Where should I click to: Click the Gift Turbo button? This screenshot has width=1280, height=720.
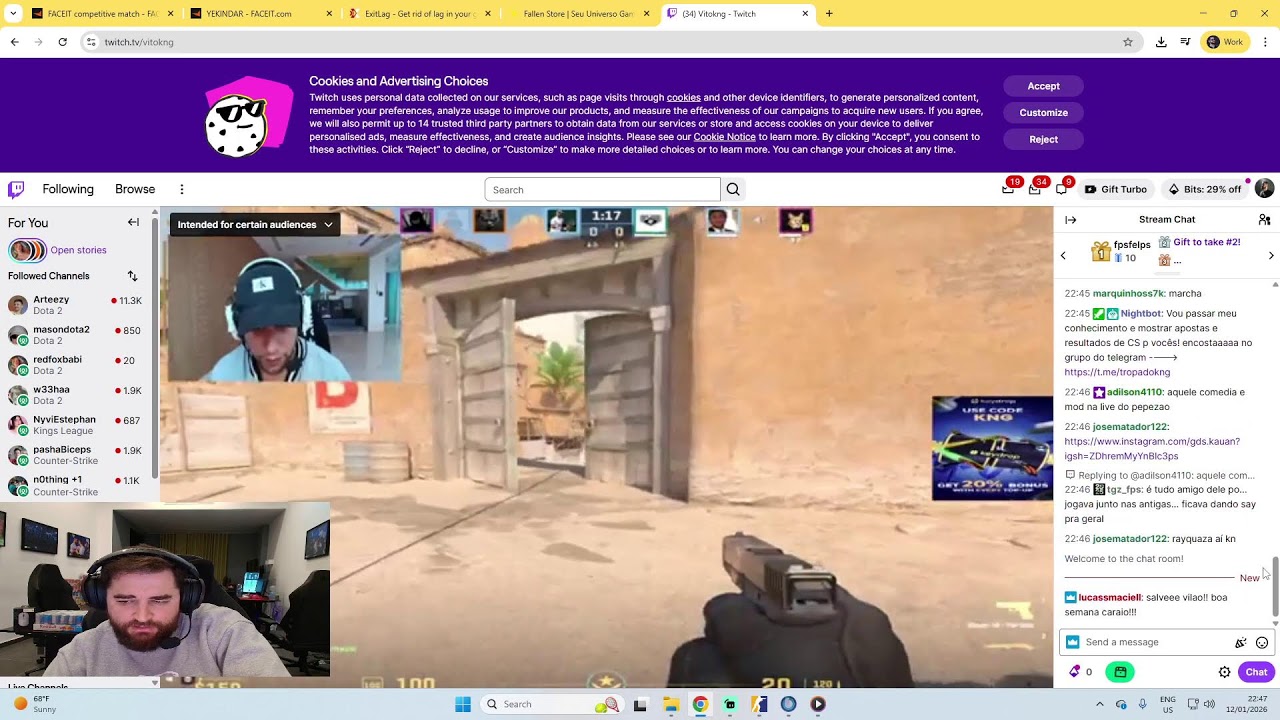coord(1116,189)
